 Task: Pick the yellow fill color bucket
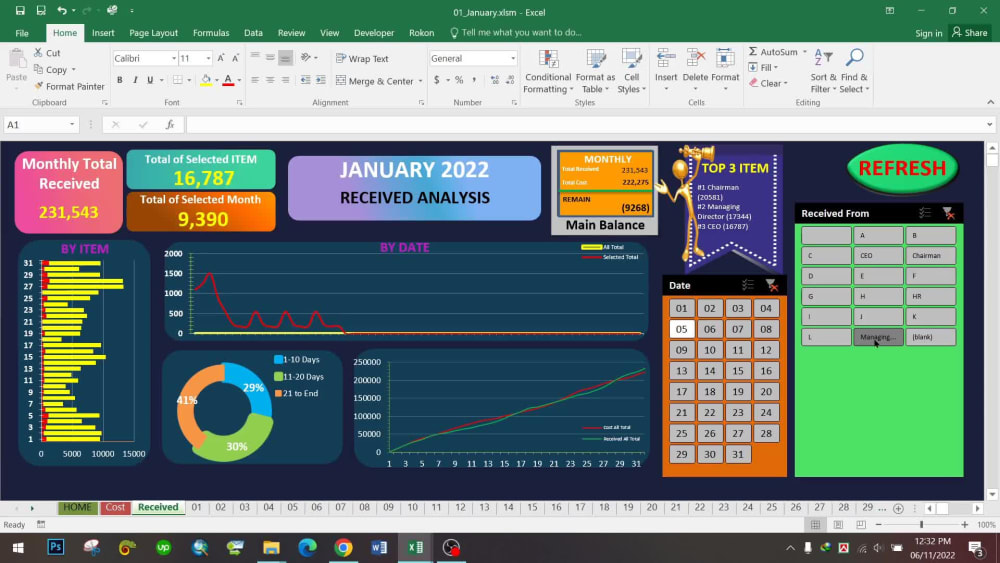click(205, 80)
